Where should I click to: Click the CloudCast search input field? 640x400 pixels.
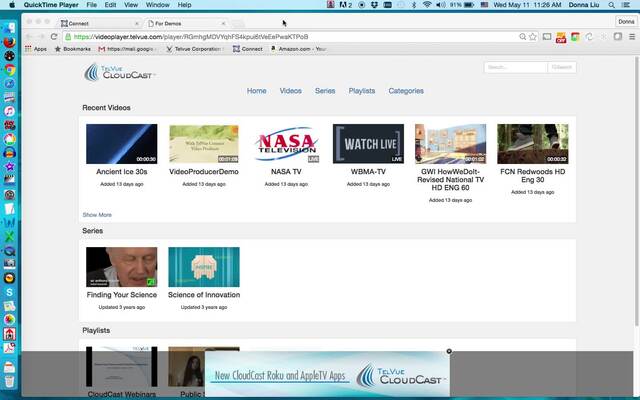point(514,68)
